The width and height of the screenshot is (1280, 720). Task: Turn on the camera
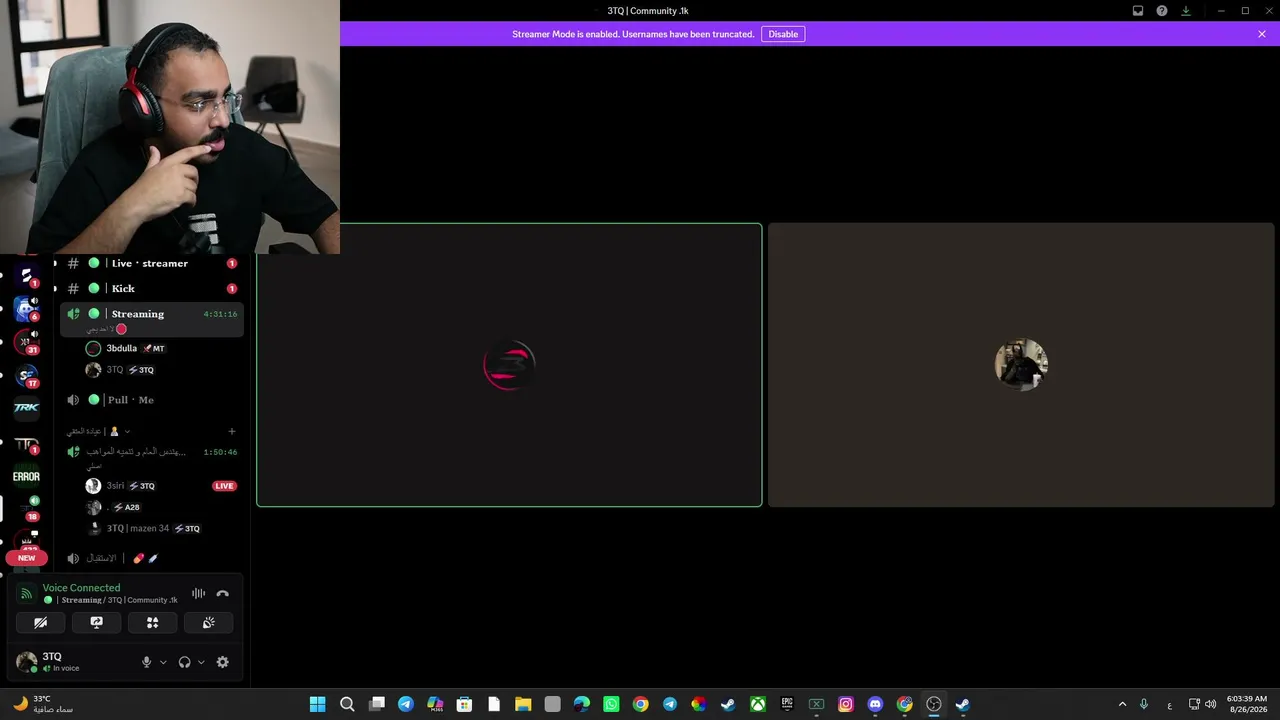click(x=41, y=622)
